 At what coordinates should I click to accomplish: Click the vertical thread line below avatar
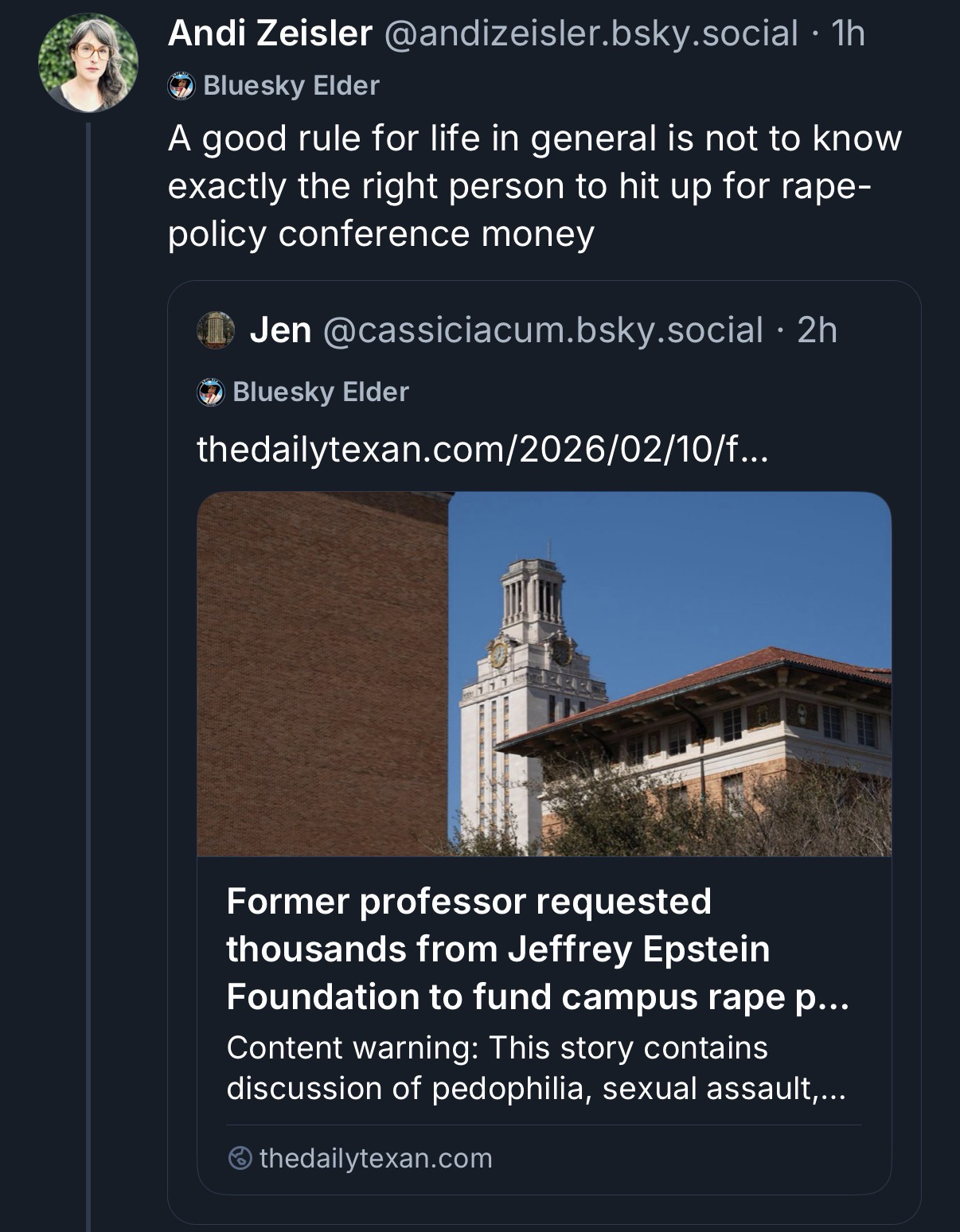pos(88,676)
